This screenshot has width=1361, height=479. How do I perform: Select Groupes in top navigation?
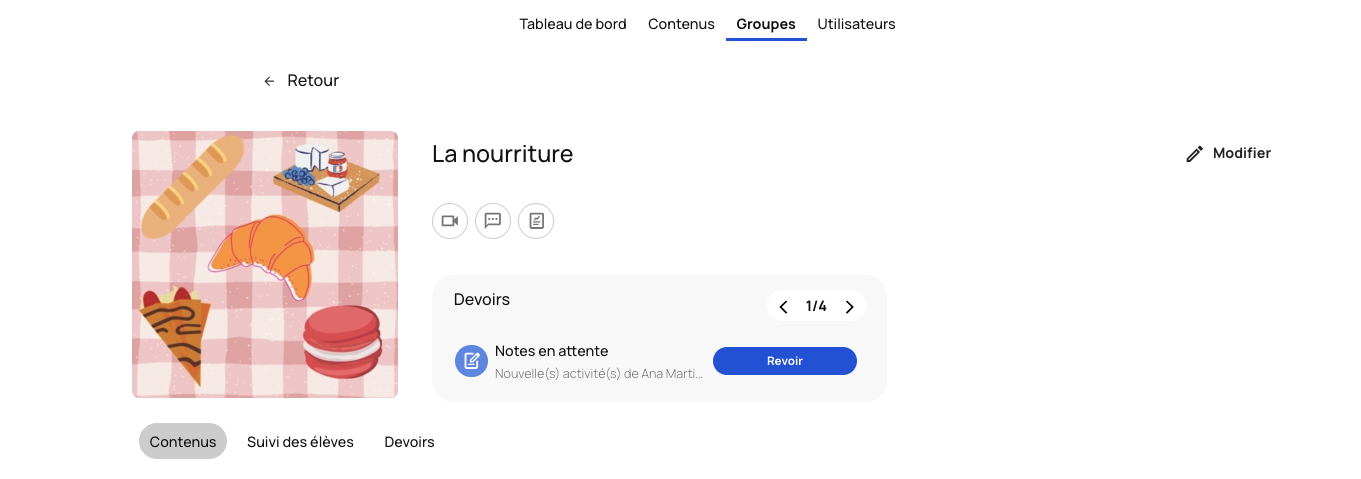click(x=766, y=24)
